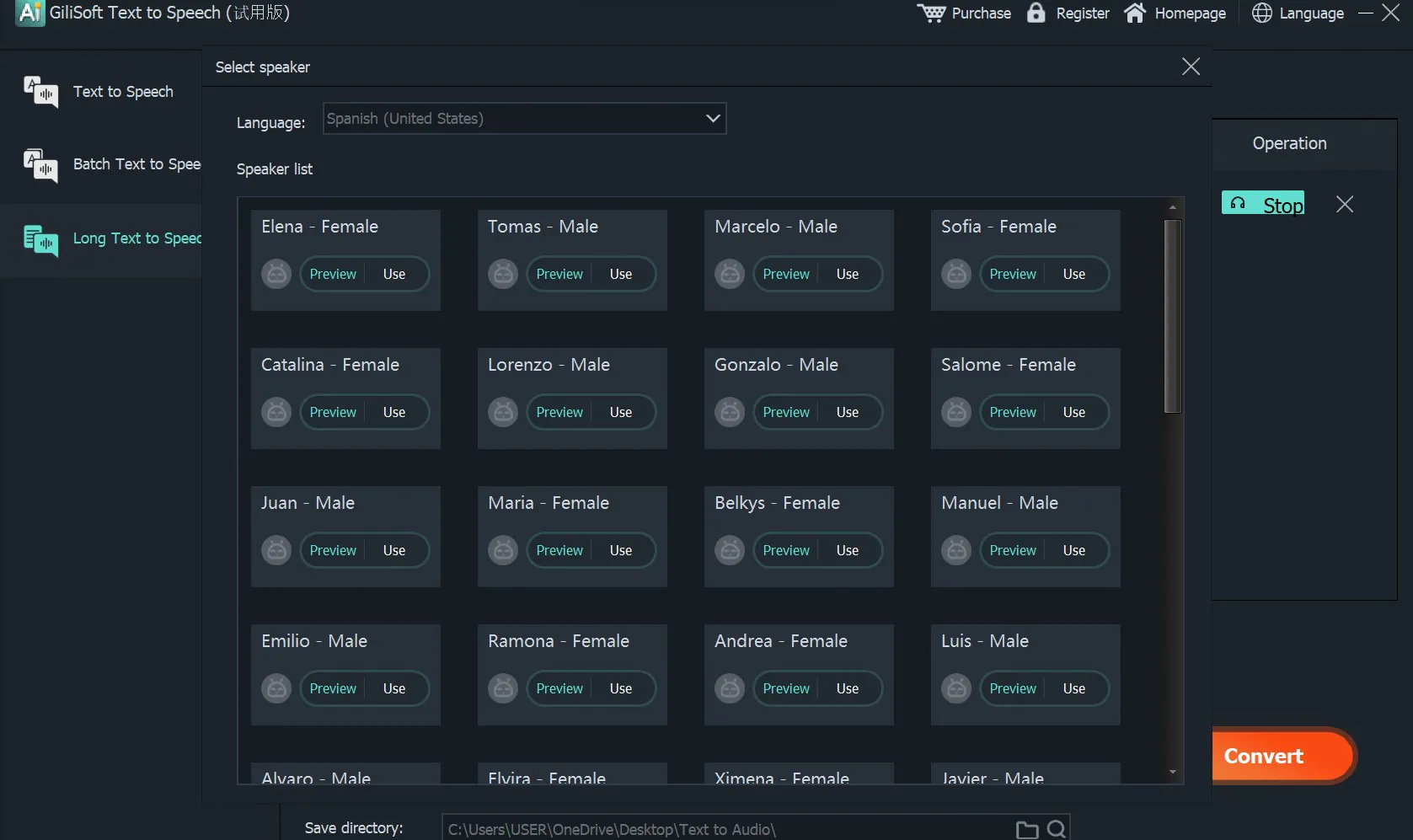Click the Operation column header
The image size is (1413, 840).
pyautogui.click(x=1289, y=143)
